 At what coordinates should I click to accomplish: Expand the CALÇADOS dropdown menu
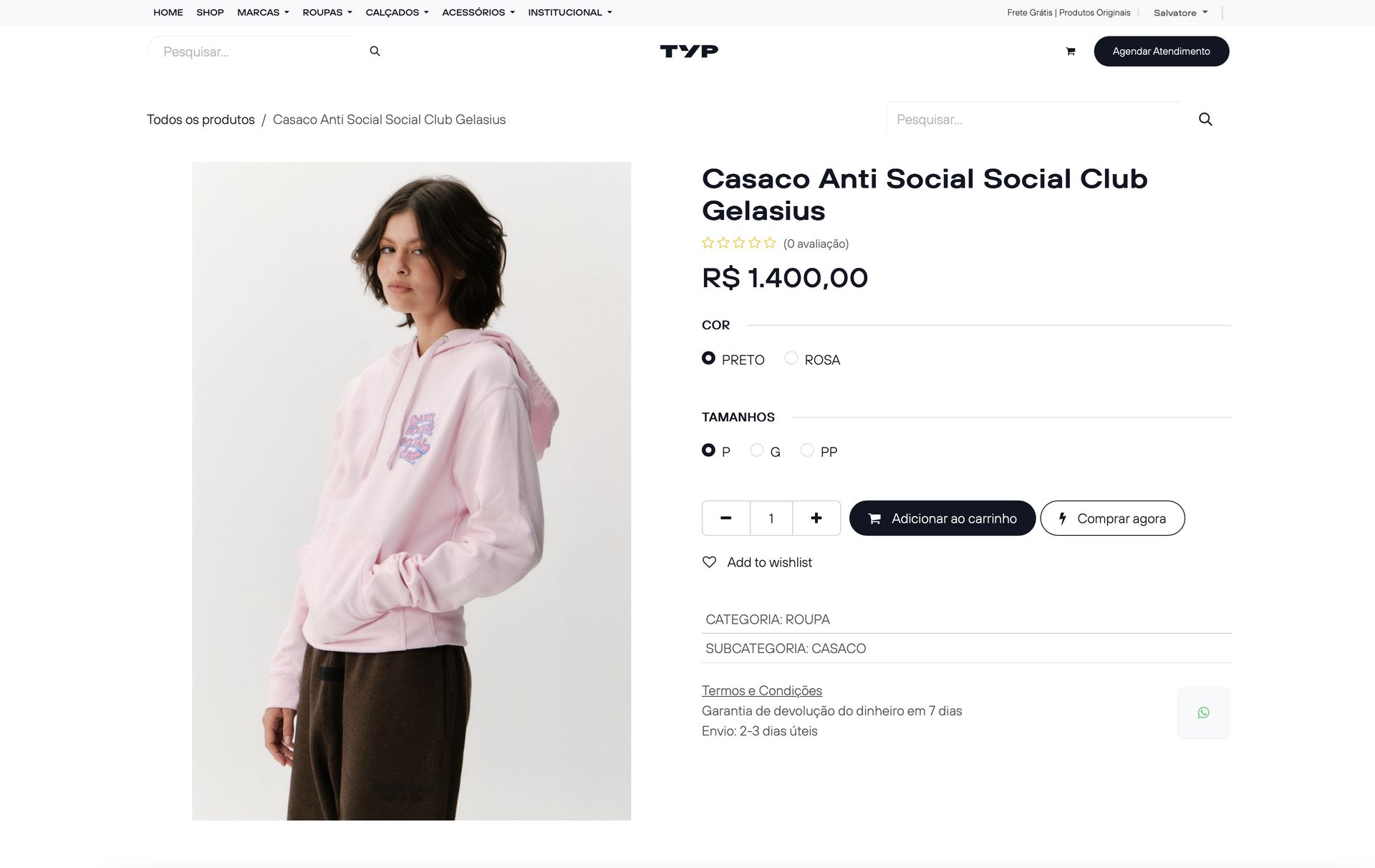pyautogui.click(x=397, y=12)
